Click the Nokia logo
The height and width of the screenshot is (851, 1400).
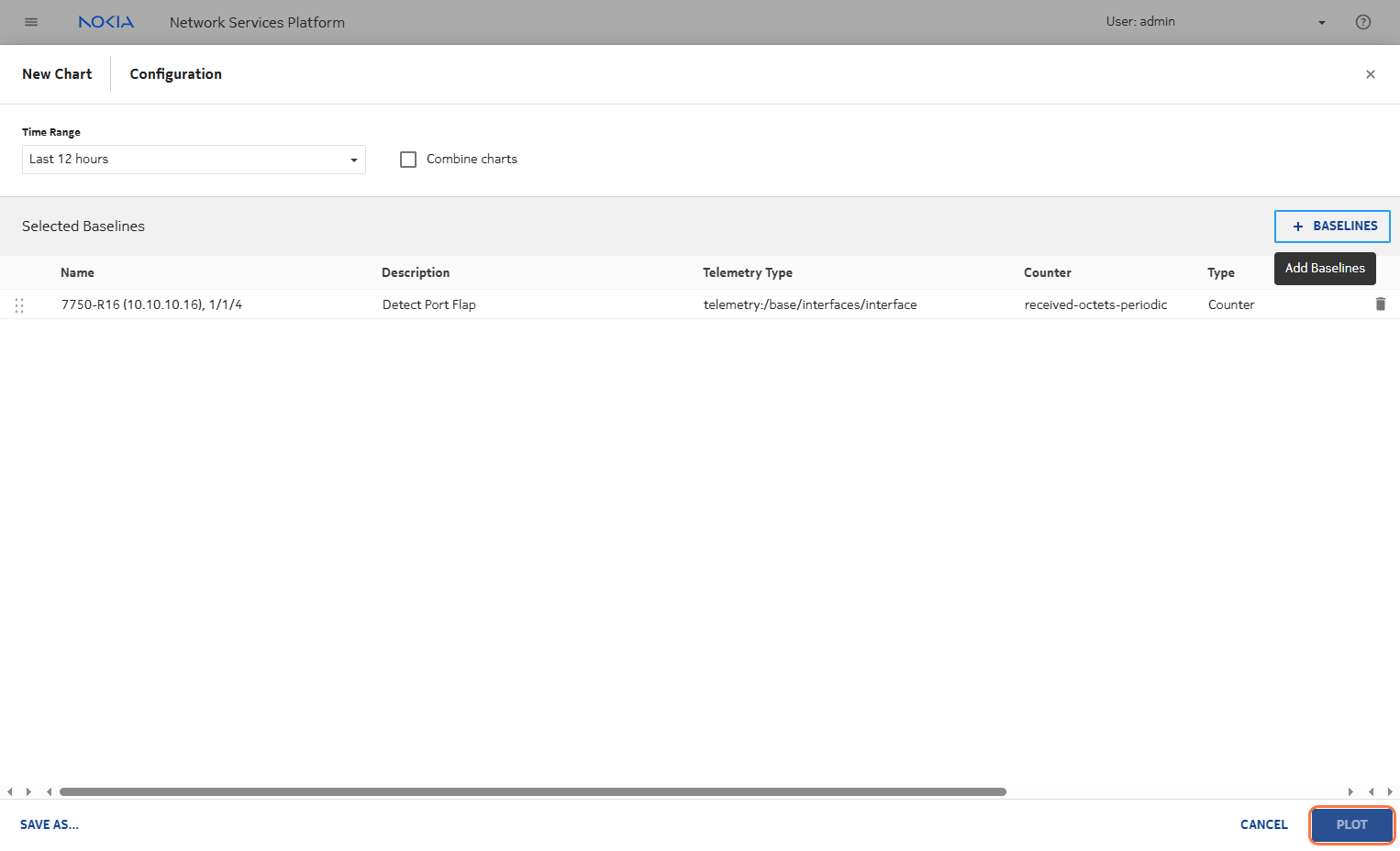tap(106, 22)
